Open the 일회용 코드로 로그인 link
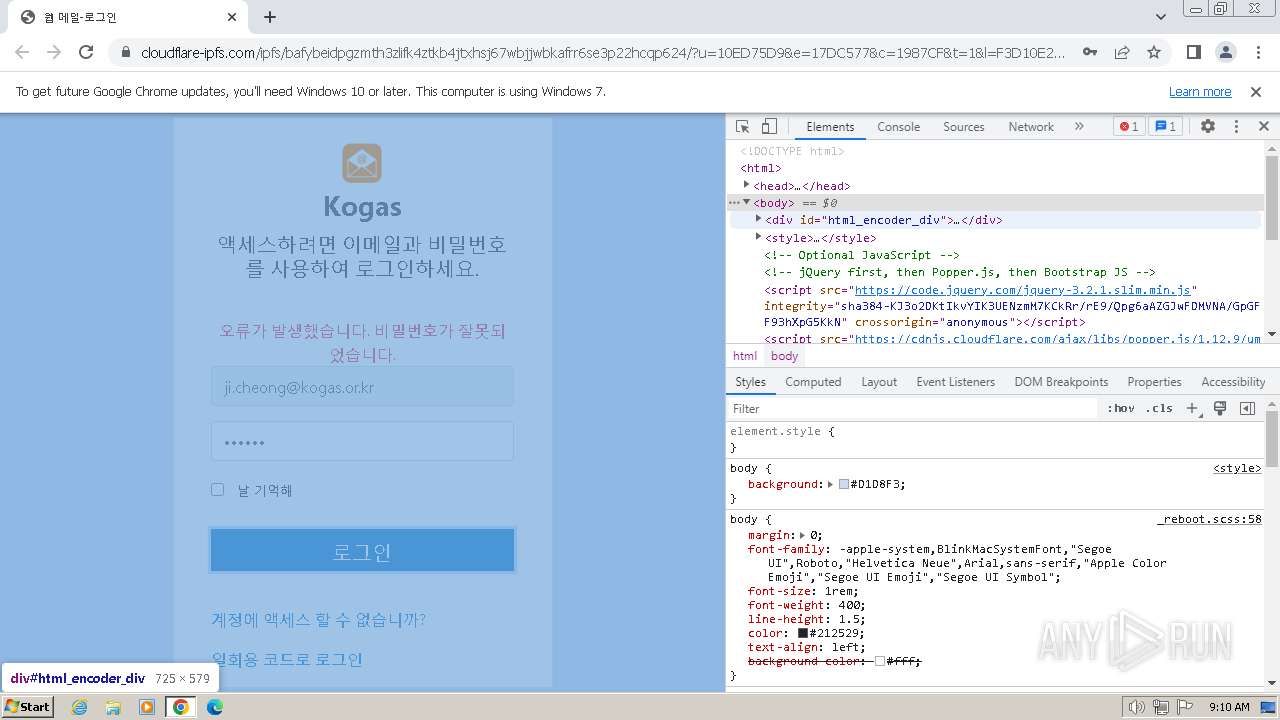The image size is (1280, 720). (x=287, y=660)
